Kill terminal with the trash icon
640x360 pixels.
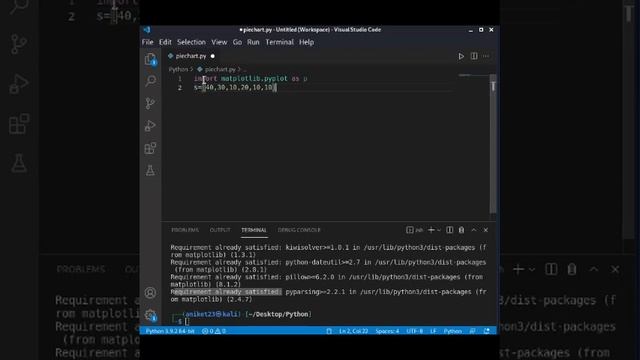coord(461,230)
